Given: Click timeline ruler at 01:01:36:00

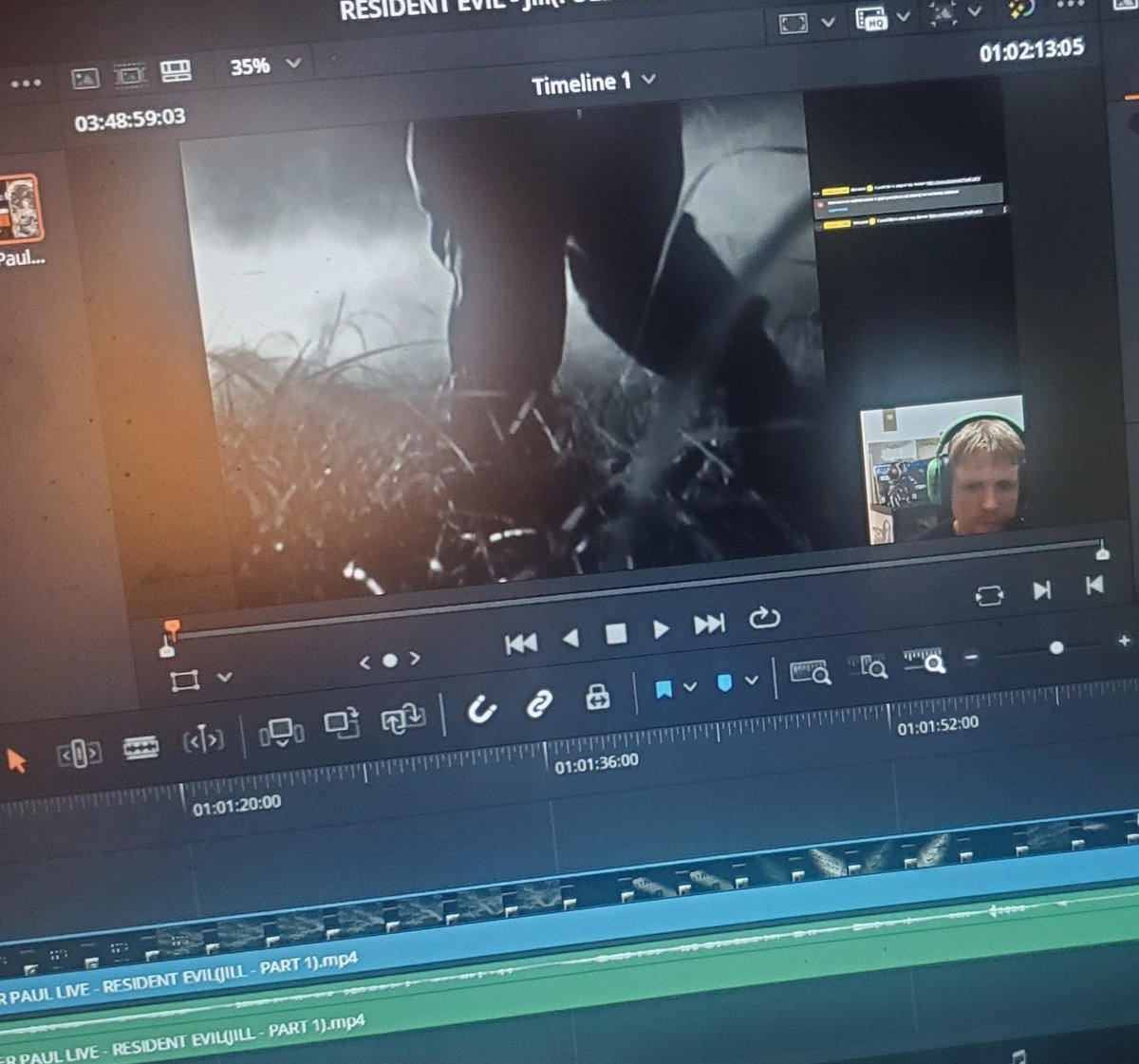Looking at the screenshot, I should (x=596, y=764).
